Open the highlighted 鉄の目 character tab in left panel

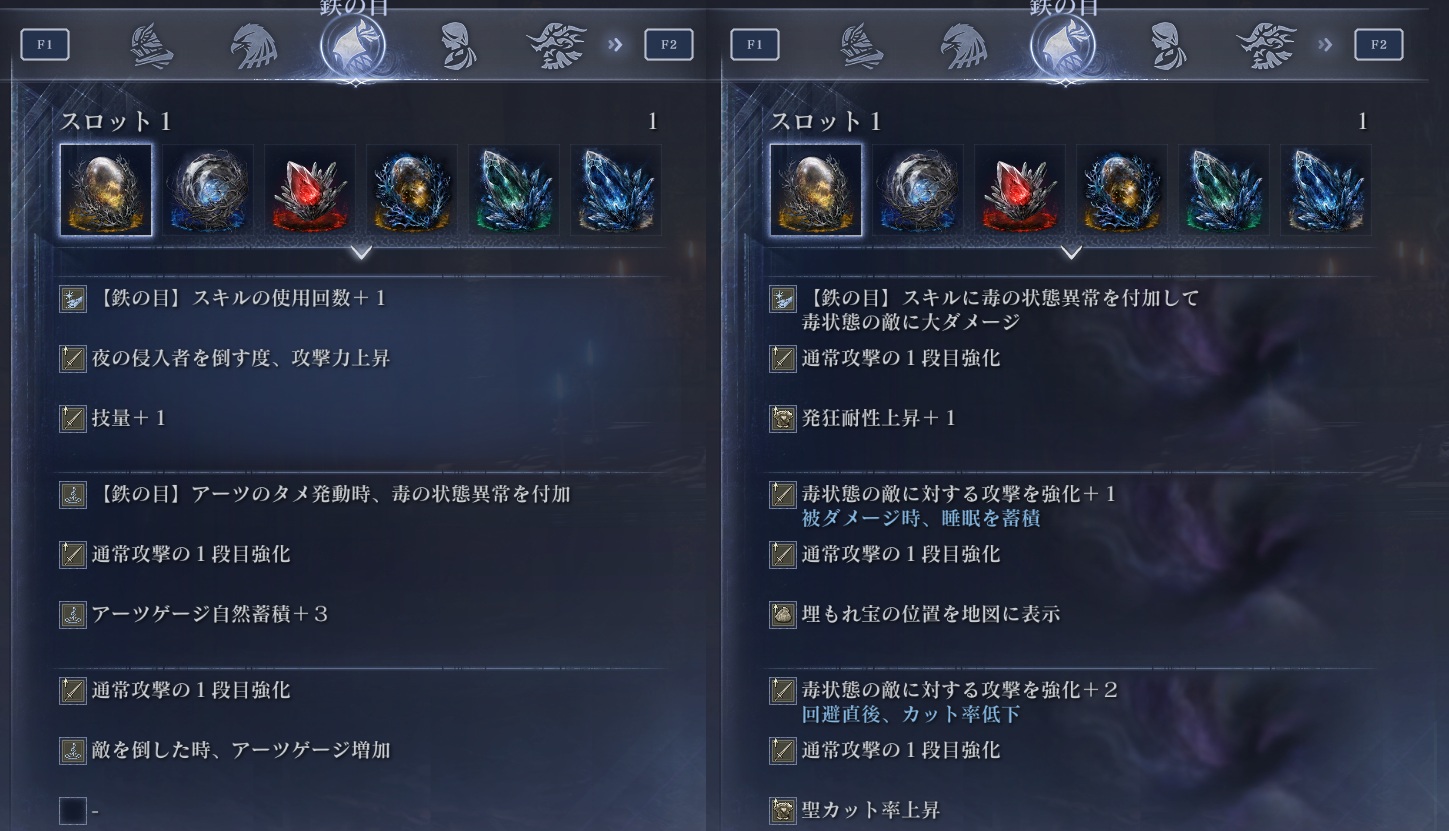[353, 45]
